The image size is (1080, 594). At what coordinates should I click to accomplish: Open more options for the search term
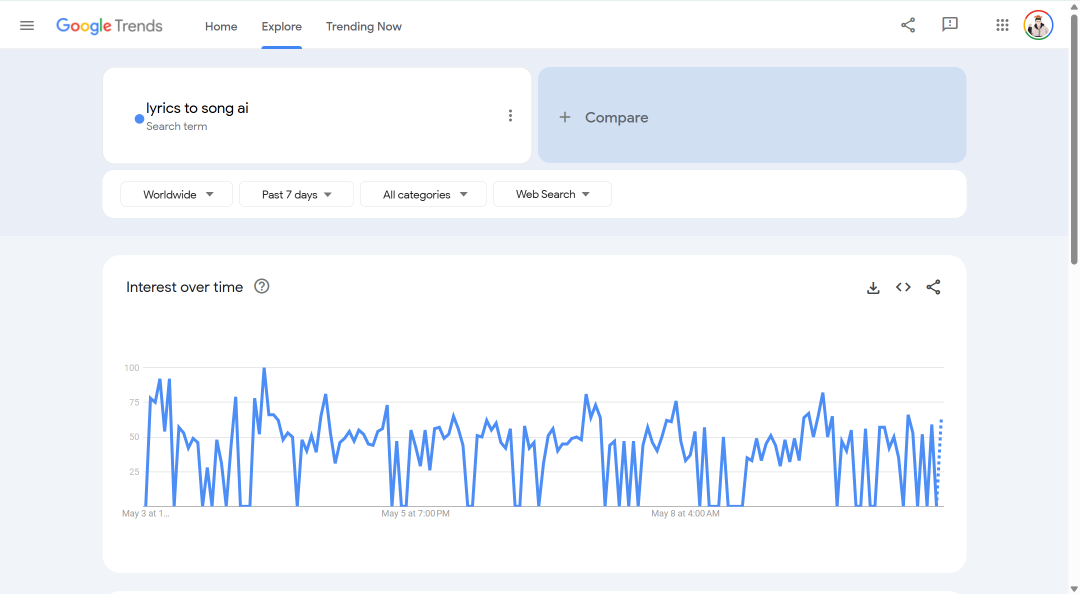510,116
